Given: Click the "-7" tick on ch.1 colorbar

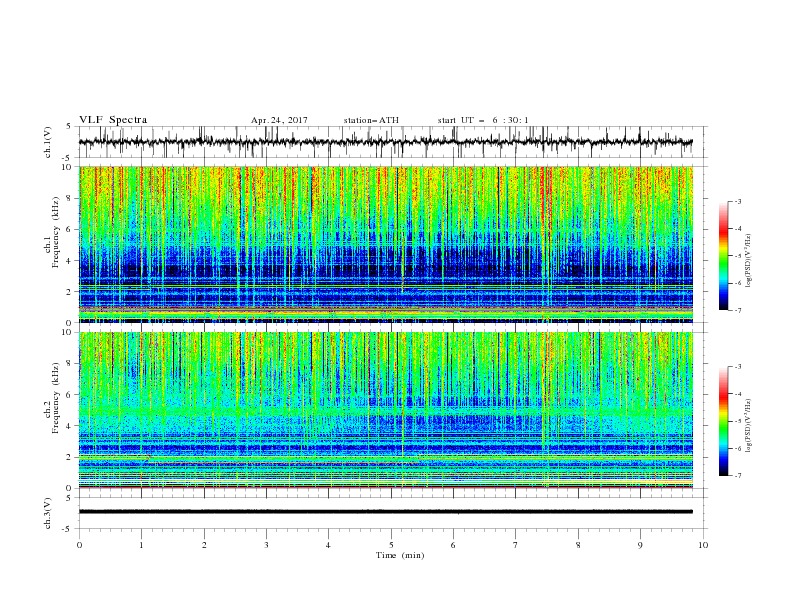Looking at the screenshot, I should click(x=738, y=310).
